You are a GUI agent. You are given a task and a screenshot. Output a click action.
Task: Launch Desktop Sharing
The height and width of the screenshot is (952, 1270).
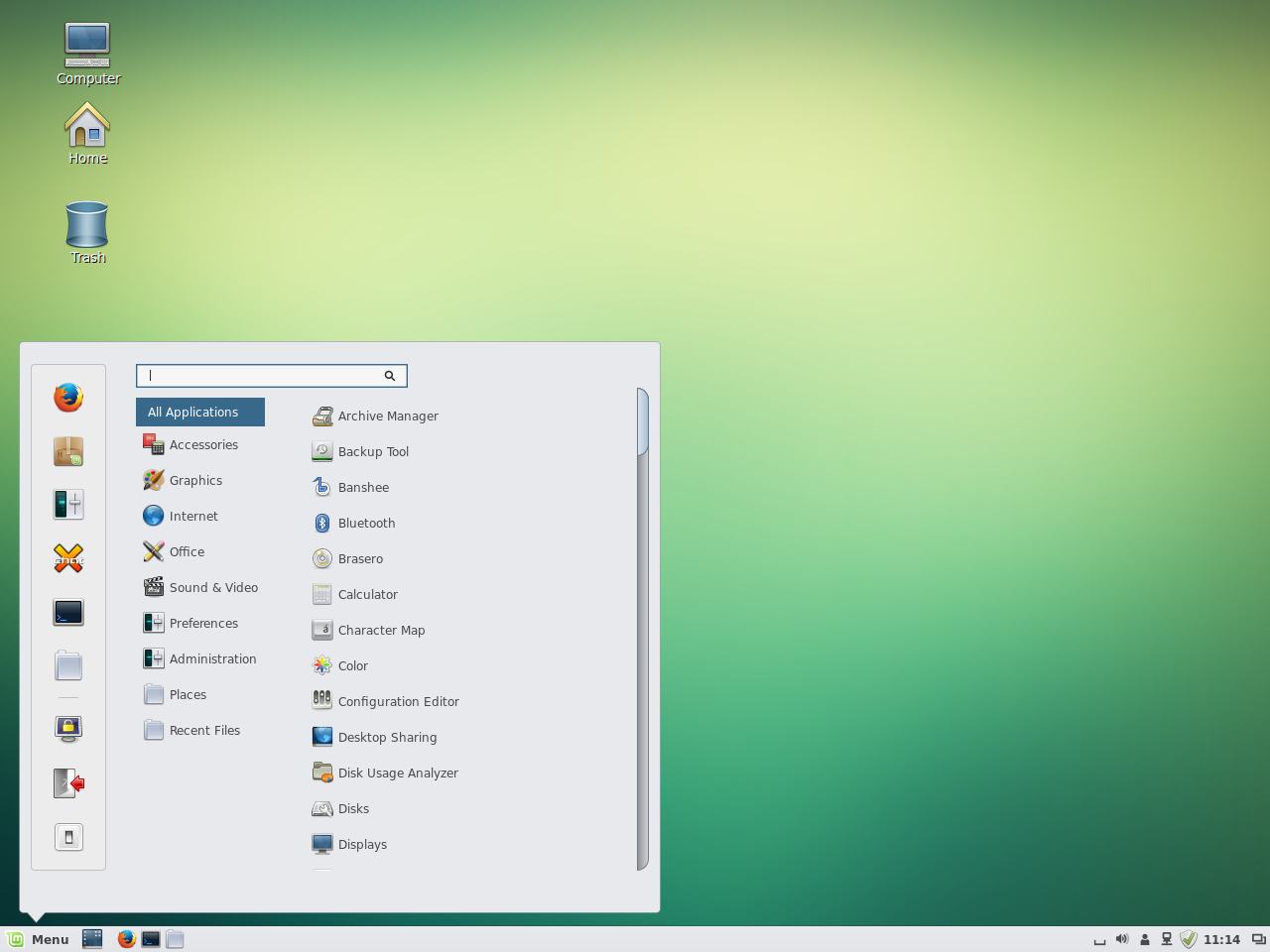(374, 738)
